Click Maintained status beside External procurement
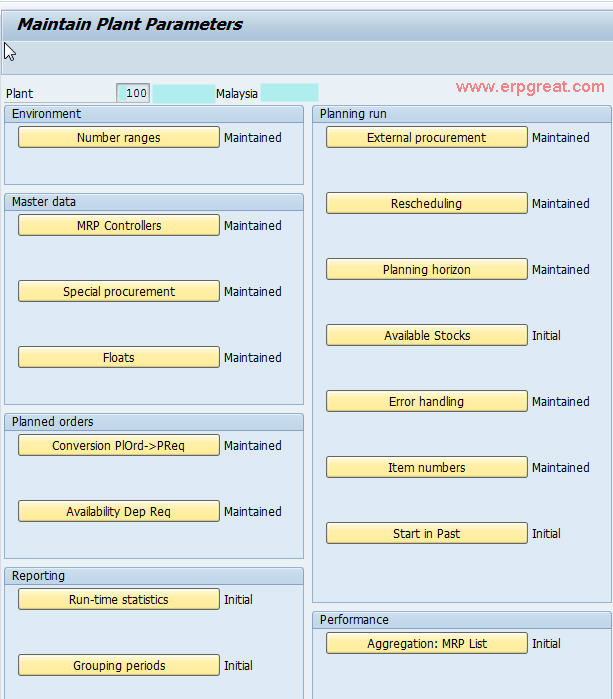Viewport: 613px width, 699px height. [561, 137]
